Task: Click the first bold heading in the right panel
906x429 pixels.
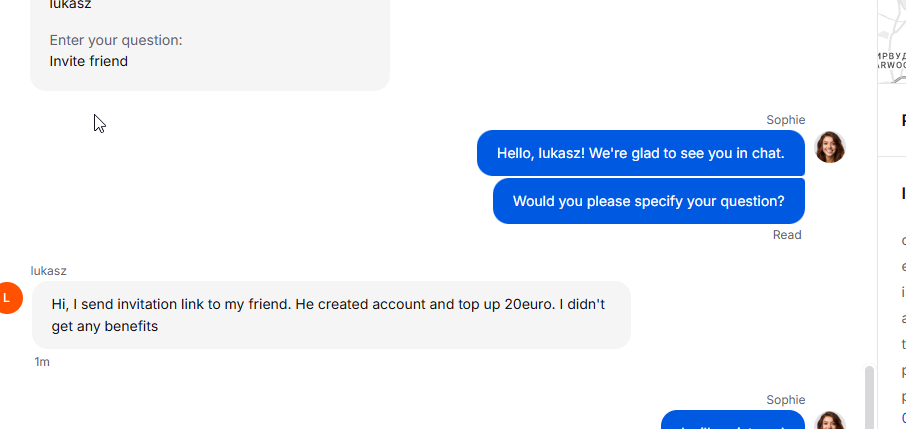Action: [x=904, y=120]
